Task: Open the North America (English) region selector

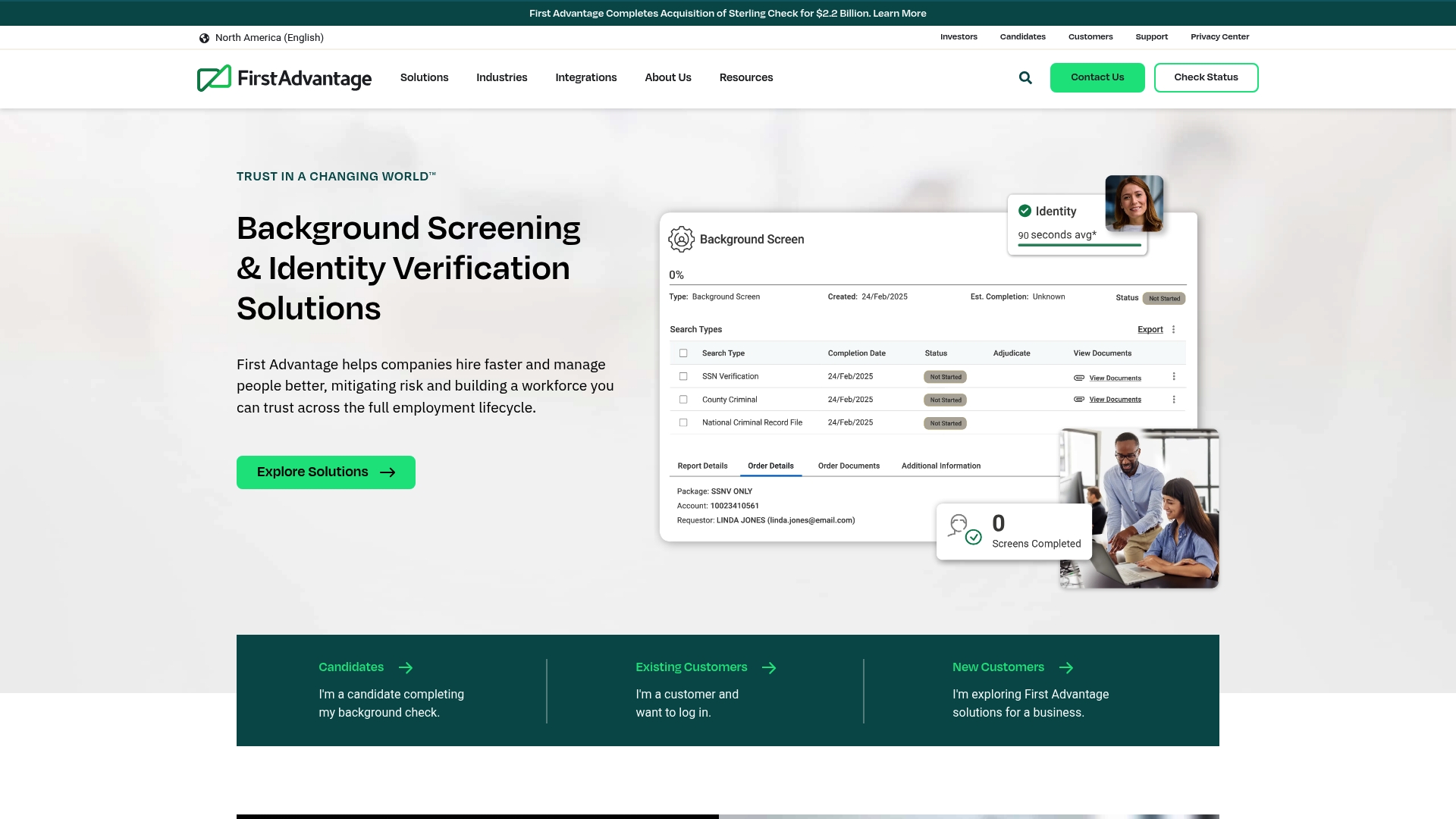Action: [x=262, y=38]
